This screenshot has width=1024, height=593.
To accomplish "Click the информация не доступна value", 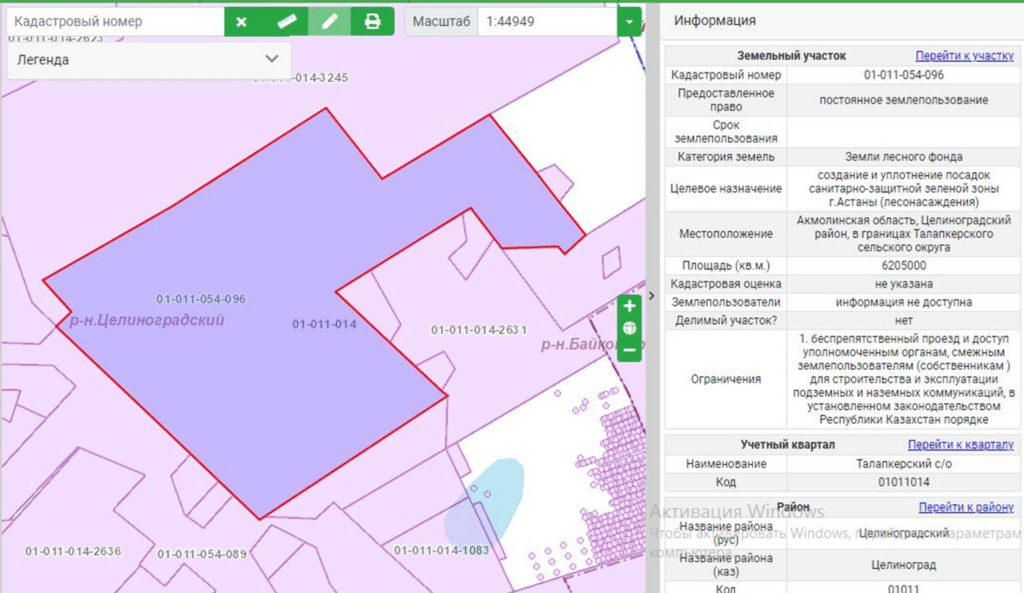I will 903,302.
